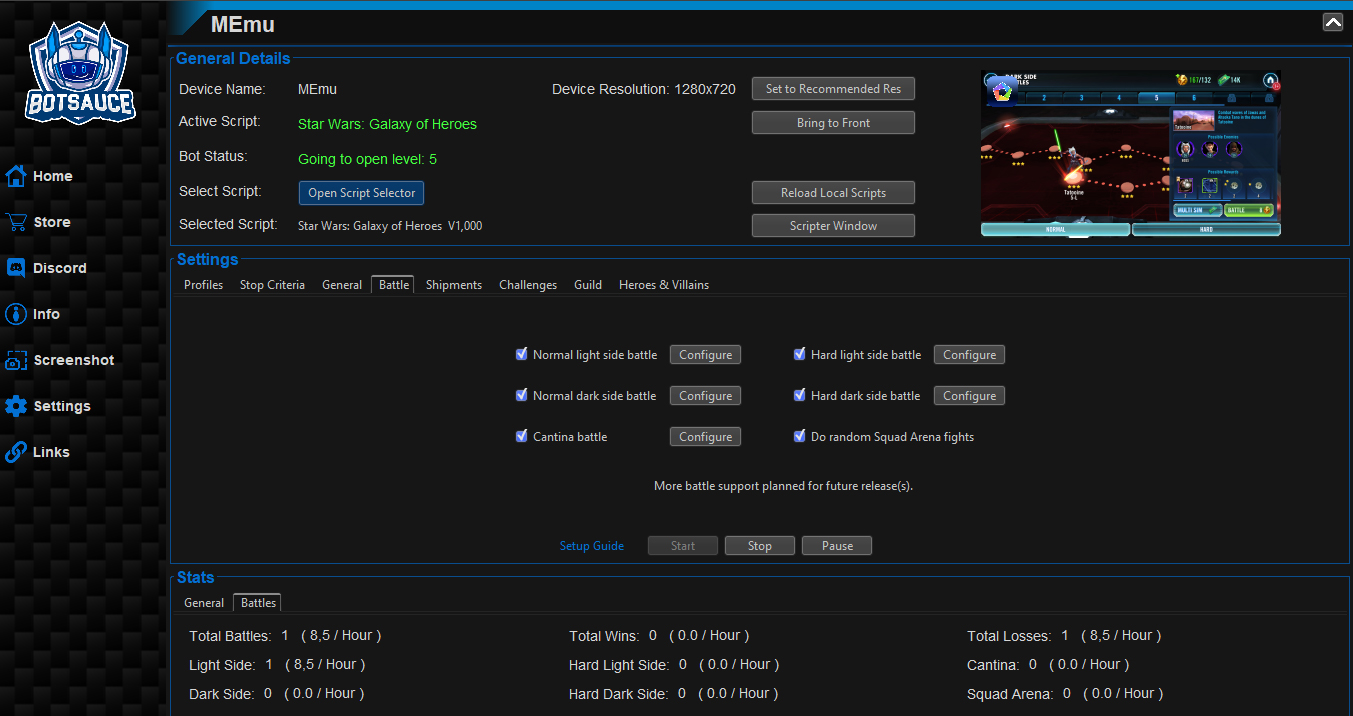The image size is (1353, 716).
Task: Configure the Cantina battle options
Action: coord(705,437)
